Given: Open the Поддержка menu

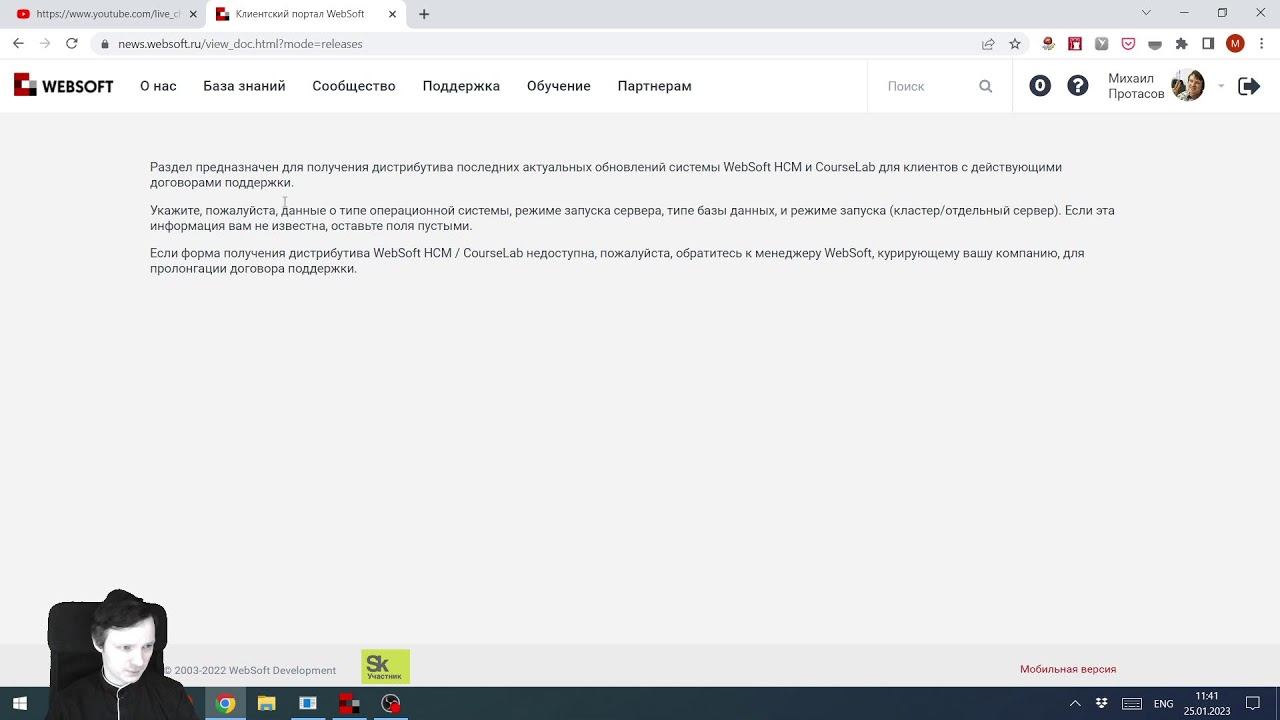Looking at the screenshot, I should [461, 86].
